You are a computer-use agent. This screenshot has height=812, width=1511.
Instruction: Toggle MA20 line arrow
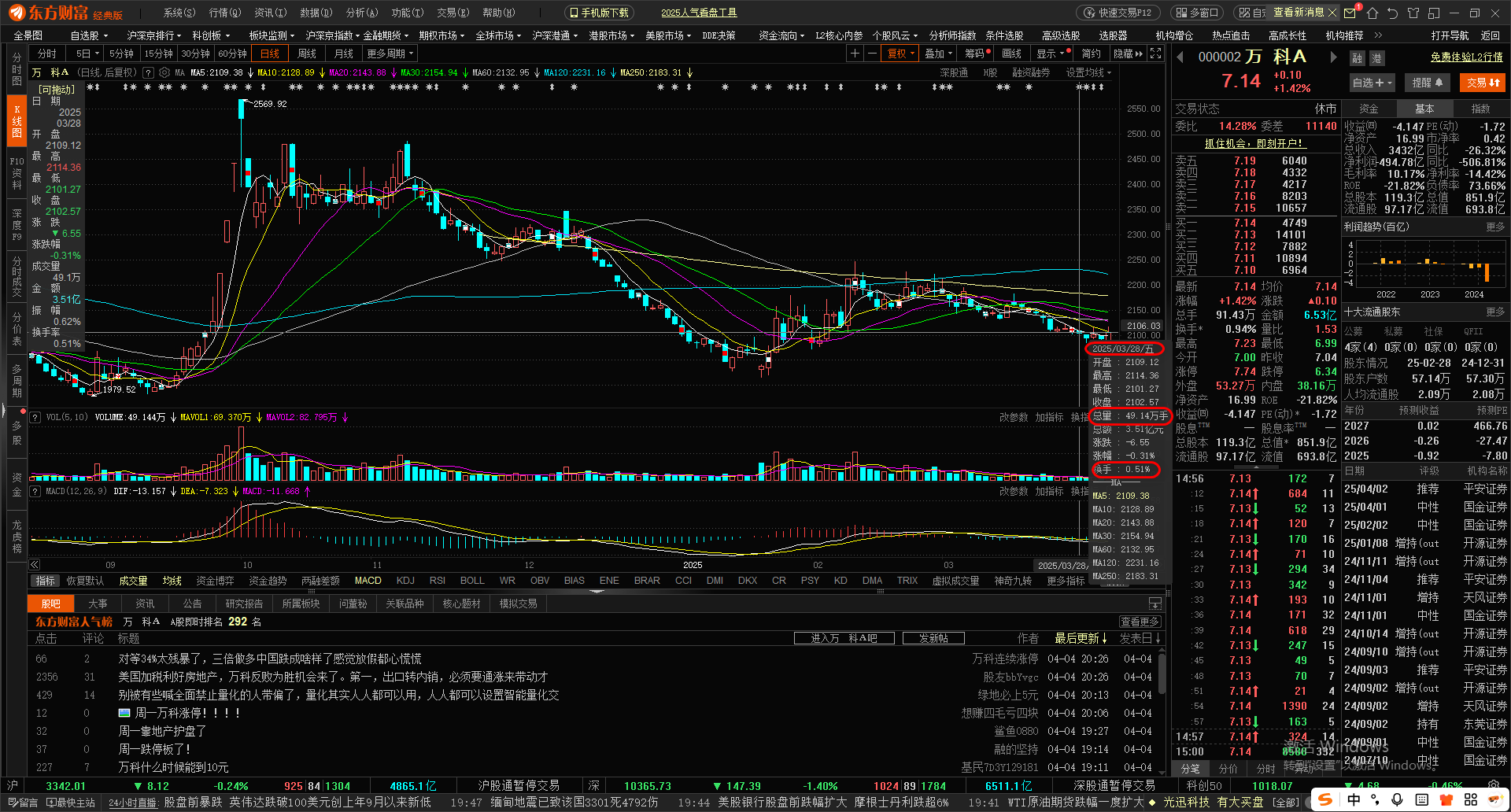[393, 72]
